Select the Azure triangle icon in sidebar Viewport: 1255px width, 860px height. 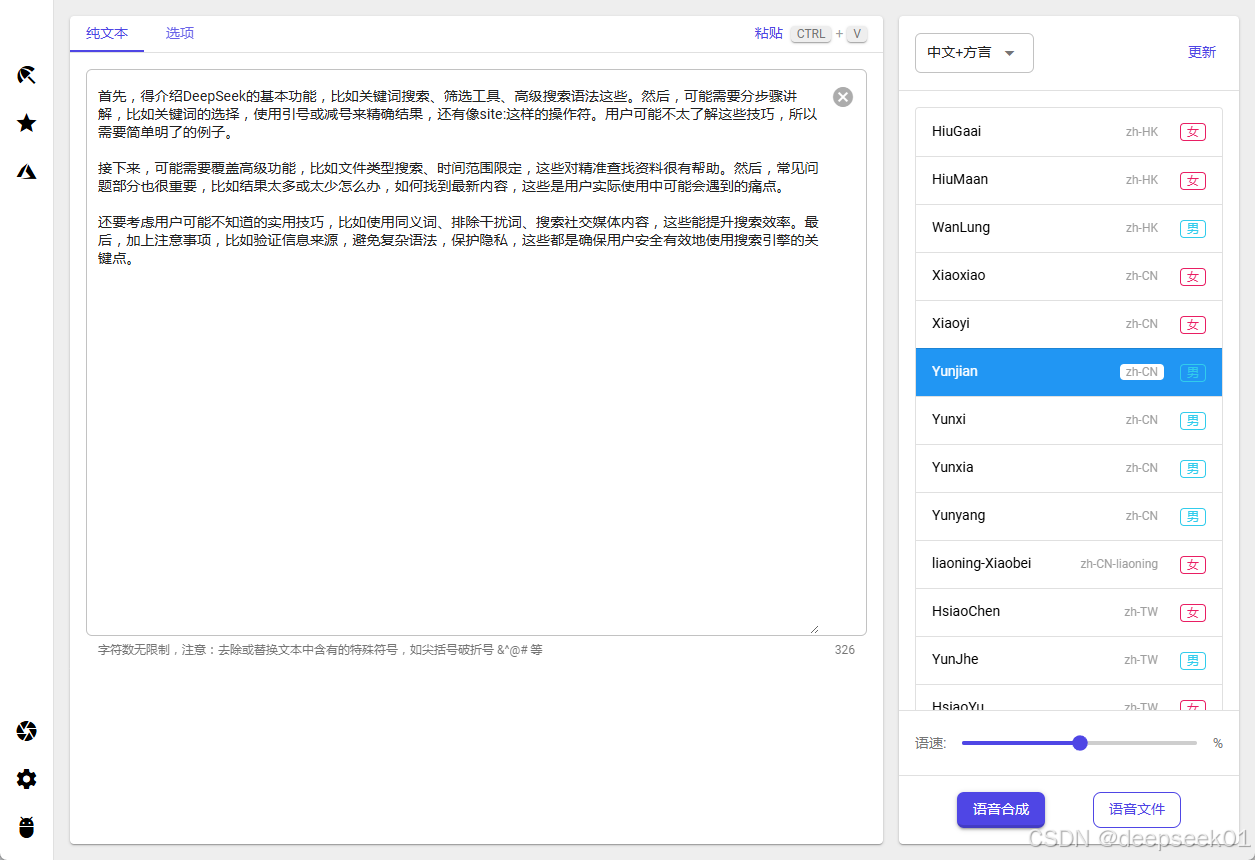[x=27, y=172]
